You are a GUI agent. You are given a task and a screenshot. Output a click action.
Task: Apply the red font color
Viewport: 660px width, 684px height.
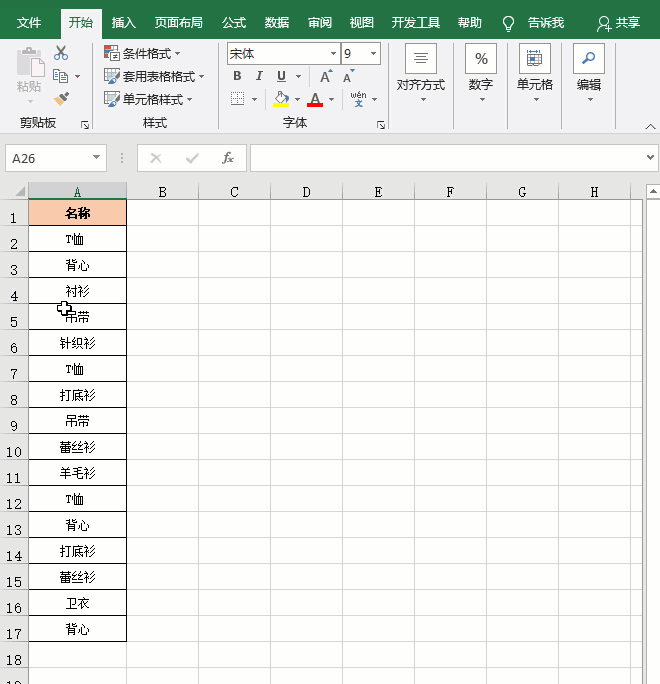[315, 99]
